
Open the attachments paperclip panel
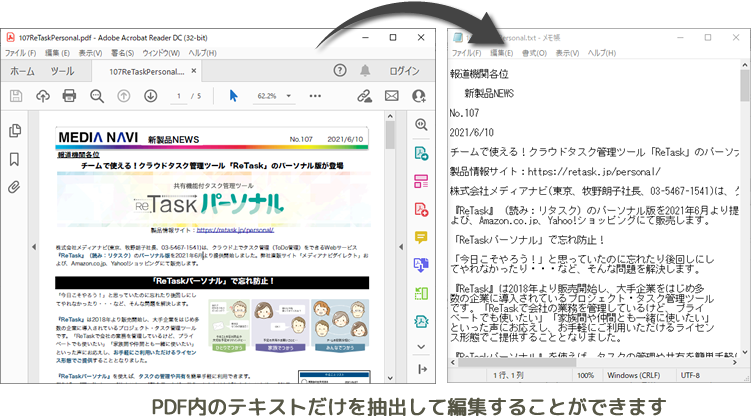click(14, 187)
